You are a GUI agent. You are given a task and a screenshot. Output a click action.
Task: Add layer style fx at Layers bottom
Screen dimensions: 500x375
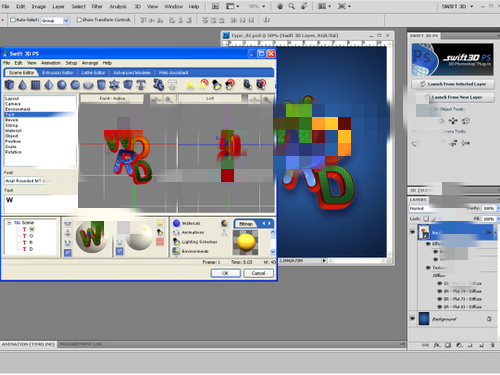[x=437, y=345]
